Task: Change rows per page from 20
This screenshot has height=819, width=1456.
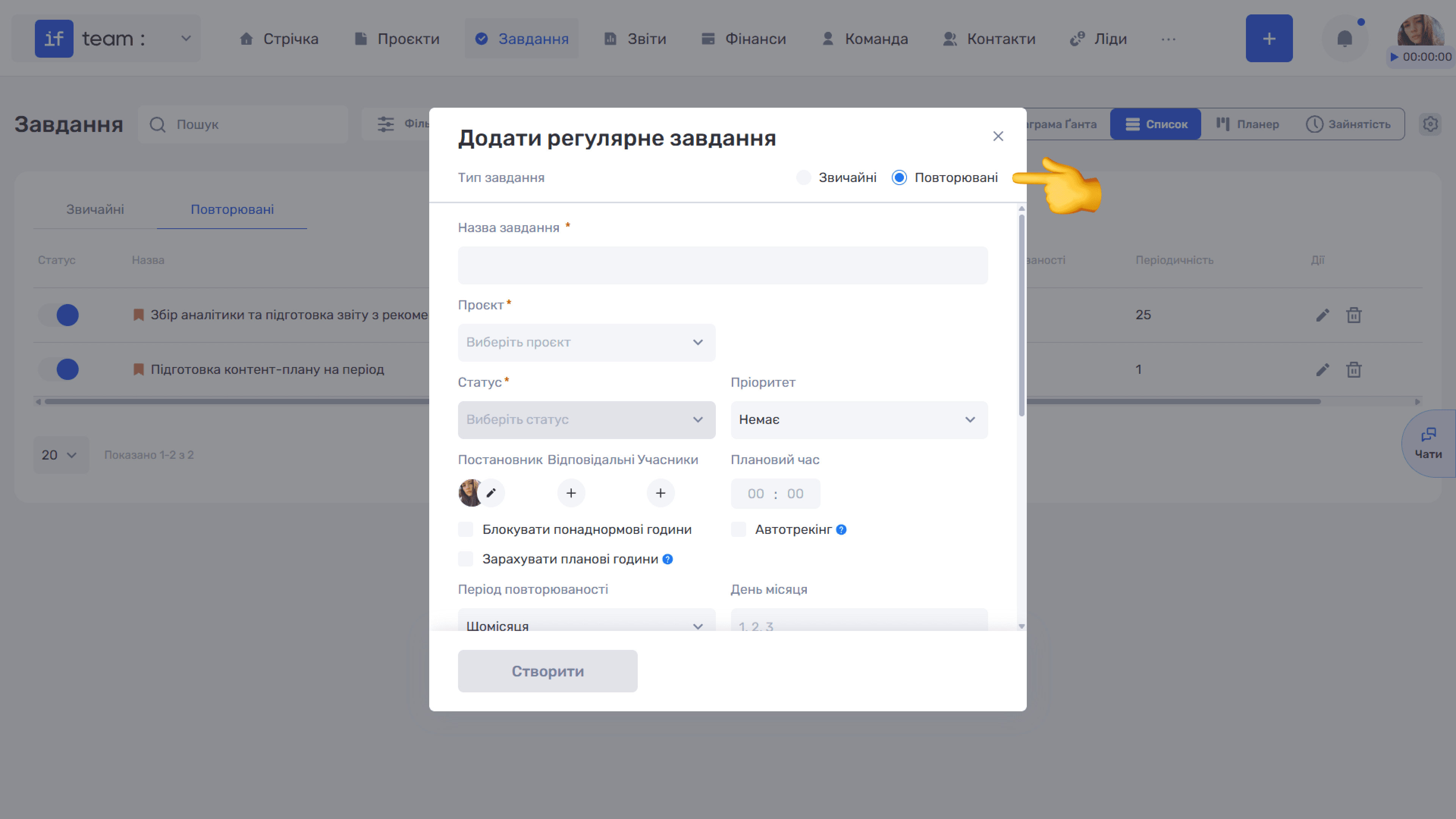Action: point(61,455)
